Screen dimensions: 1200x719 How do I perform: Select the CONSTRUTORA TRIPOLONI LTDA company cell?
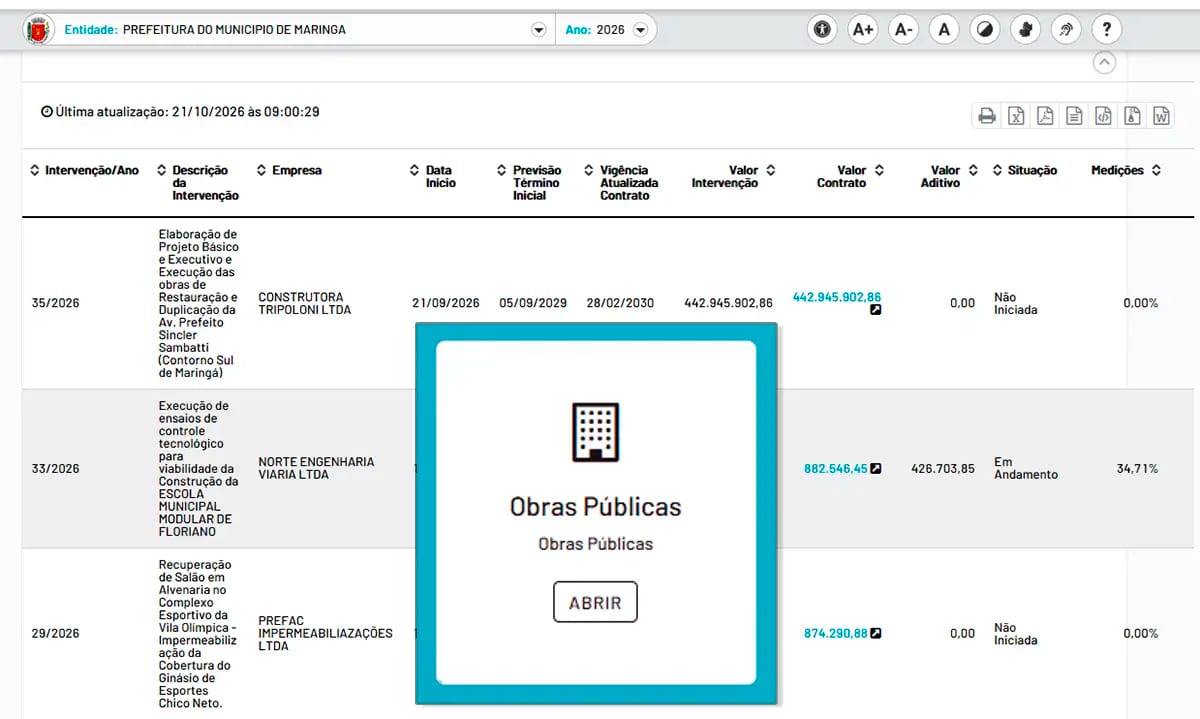point(305,303)
